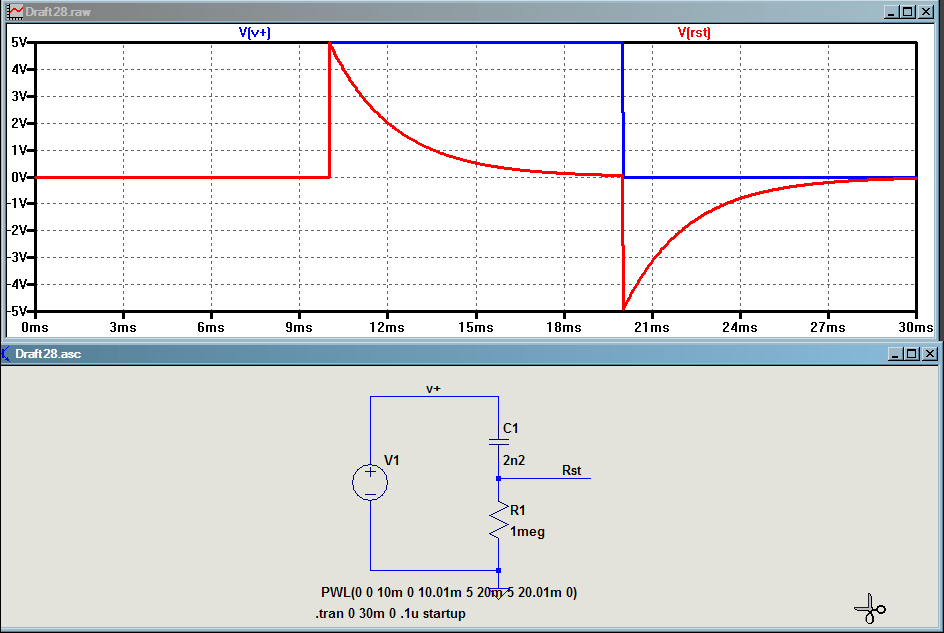Click the 1V vertical axis label

[19, 150]
